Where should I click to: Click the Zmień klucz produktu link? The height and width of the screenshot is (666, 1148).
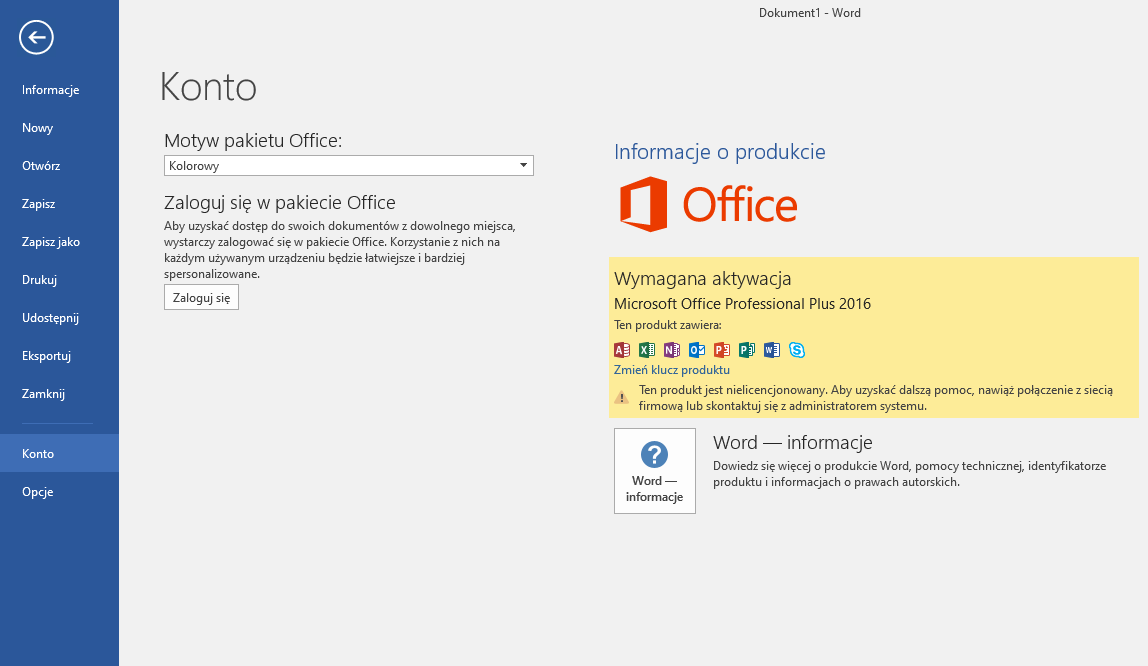[671, 370]
